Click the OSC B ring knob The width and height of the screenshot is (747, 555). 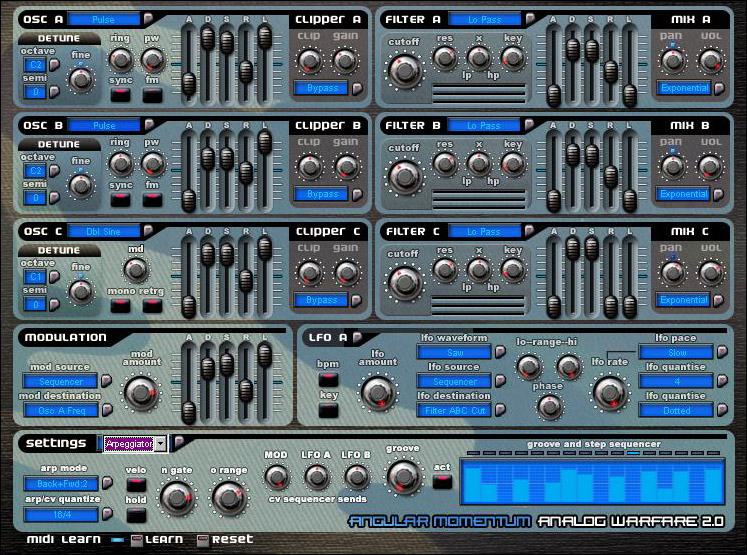121,164
